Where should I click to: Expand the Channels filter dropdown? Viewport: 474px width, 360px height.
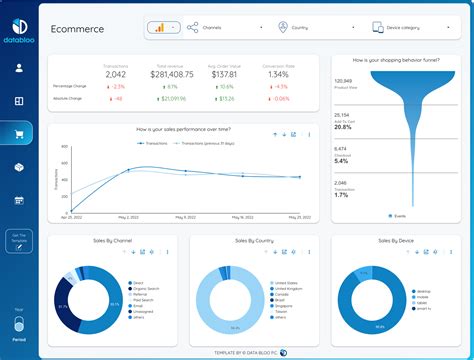[261, 27]
